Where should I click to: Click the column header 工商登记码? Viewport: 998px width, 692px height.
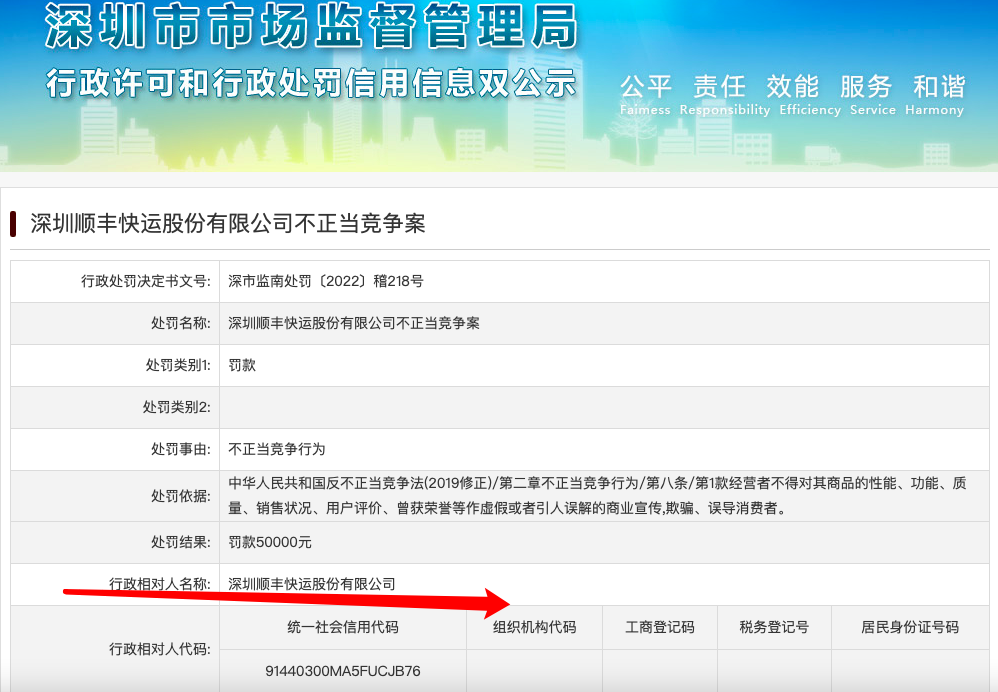tap(660, 627)
